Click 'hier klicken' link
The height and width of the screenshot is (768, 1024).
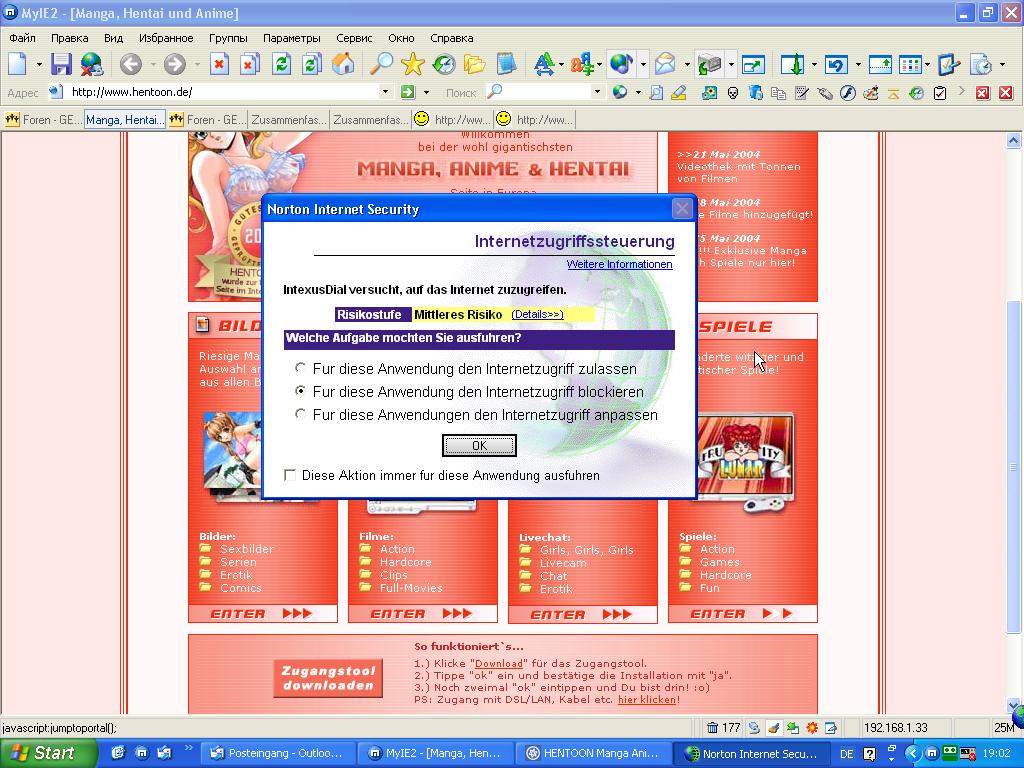647,699
